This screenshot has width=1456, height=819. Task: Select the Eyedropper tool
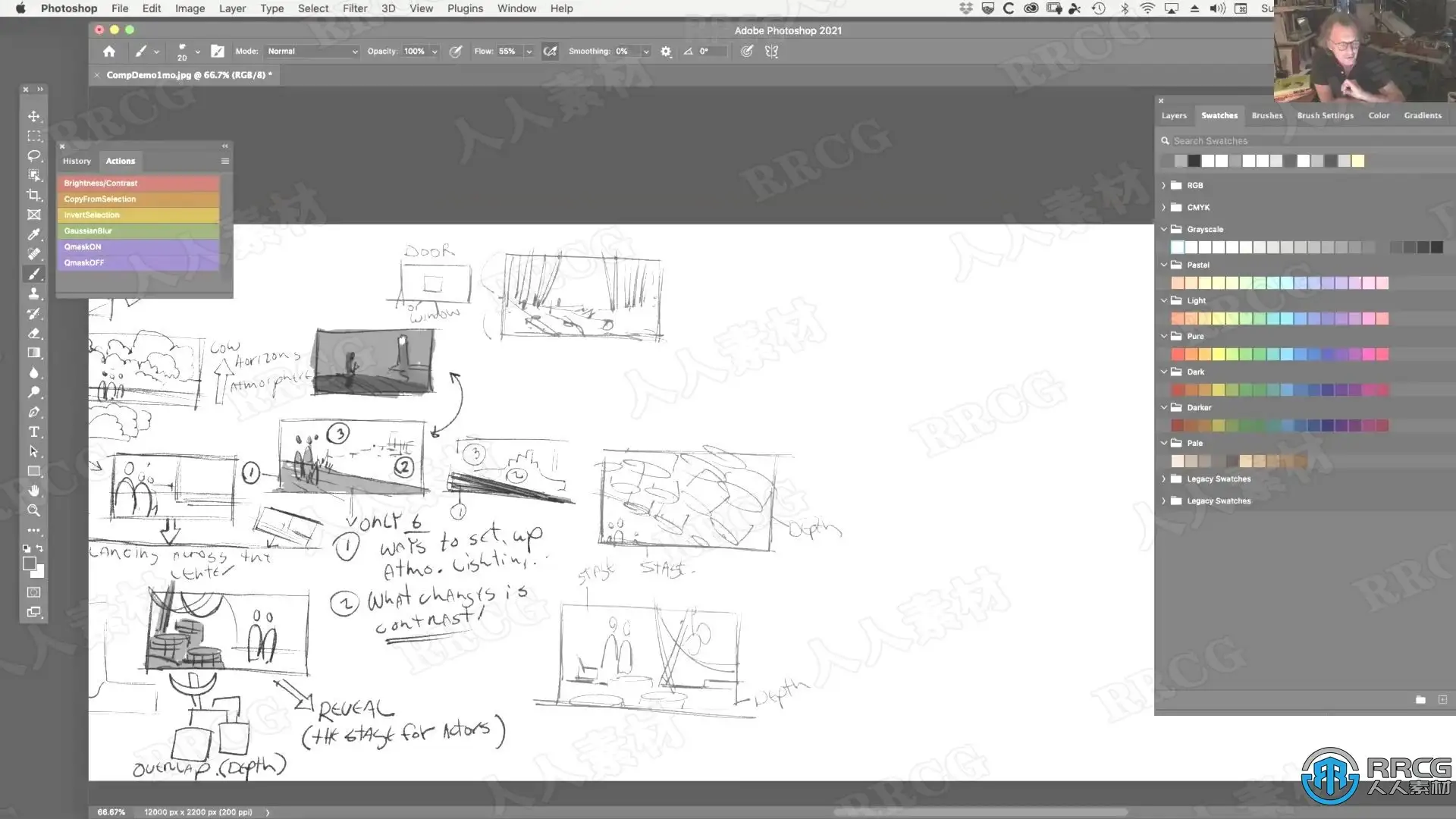34,234
